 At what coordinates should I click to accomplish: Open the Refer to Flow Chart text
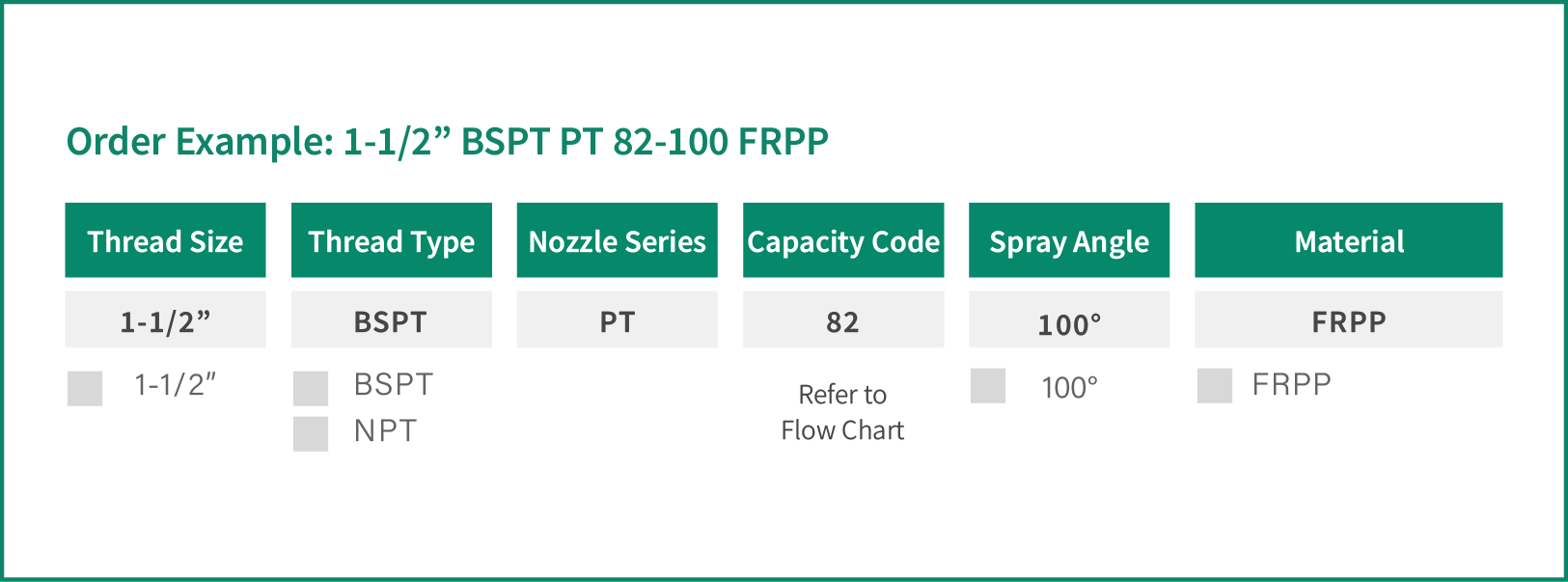coord(843,412)
